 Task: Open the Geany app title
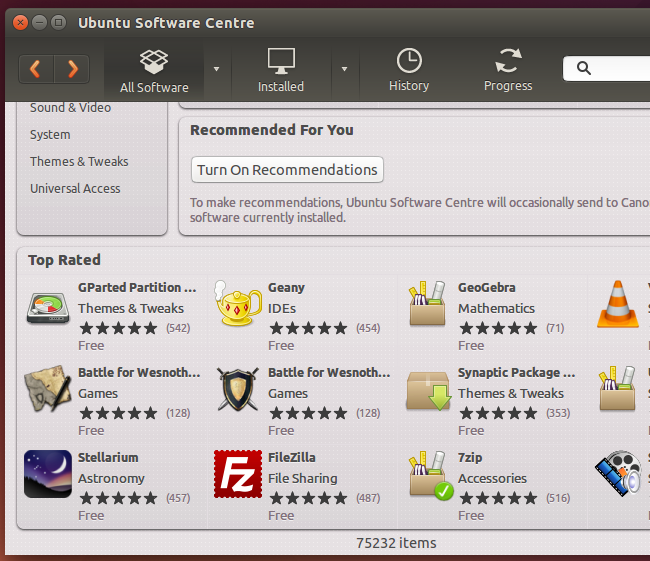pyautogui.click(x=286, y=288)
